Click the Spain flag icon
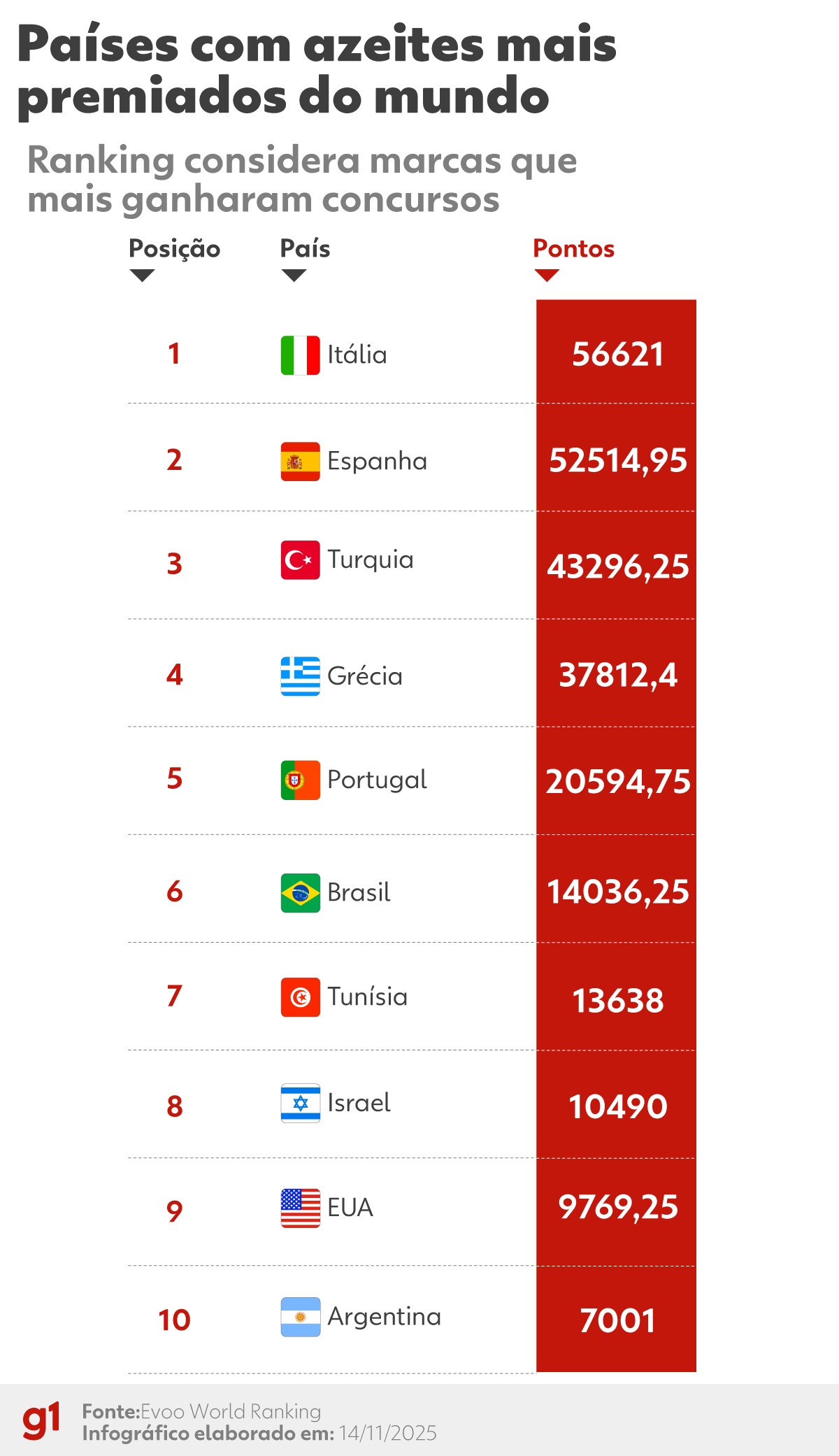The width and height of the screenshot is (839, 1456). pyautogui.click(x=300, y=462)
